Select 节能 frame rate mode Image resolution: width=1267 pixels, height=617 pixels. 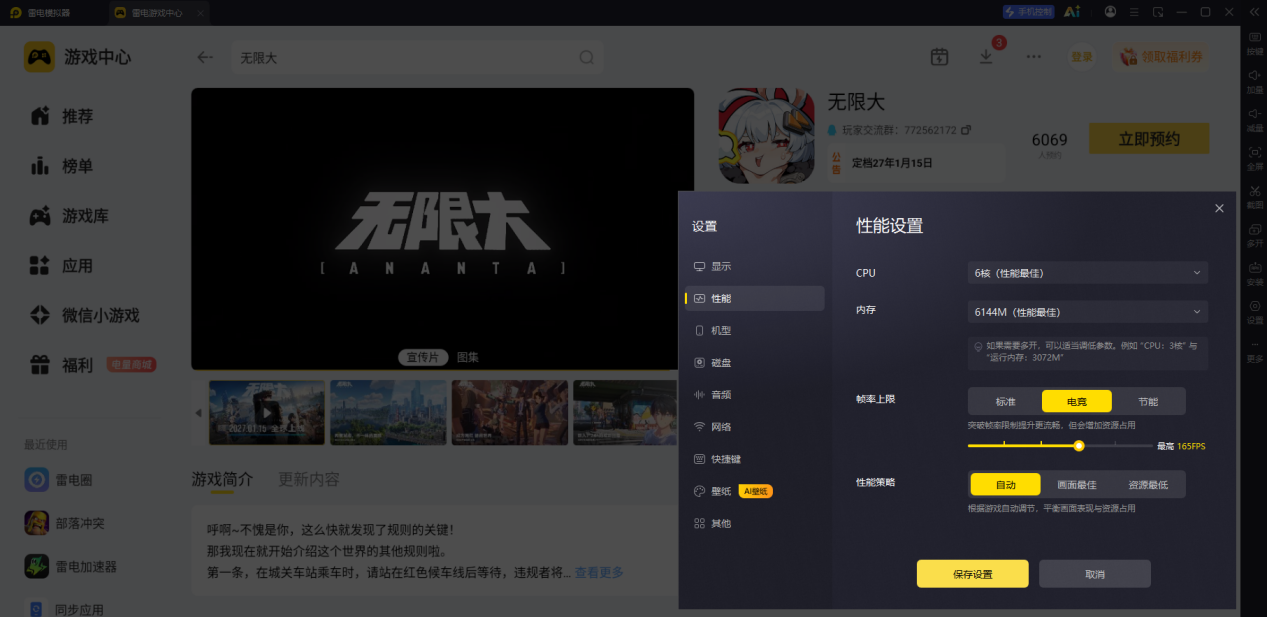click(x=1148, y=401)
